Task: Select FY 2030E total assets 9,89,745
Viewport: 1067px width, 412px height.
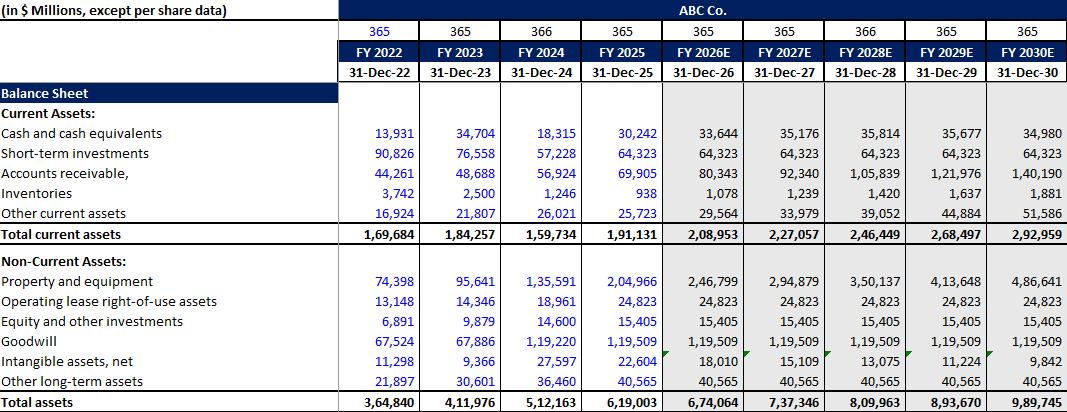Action: point(1037,402)
